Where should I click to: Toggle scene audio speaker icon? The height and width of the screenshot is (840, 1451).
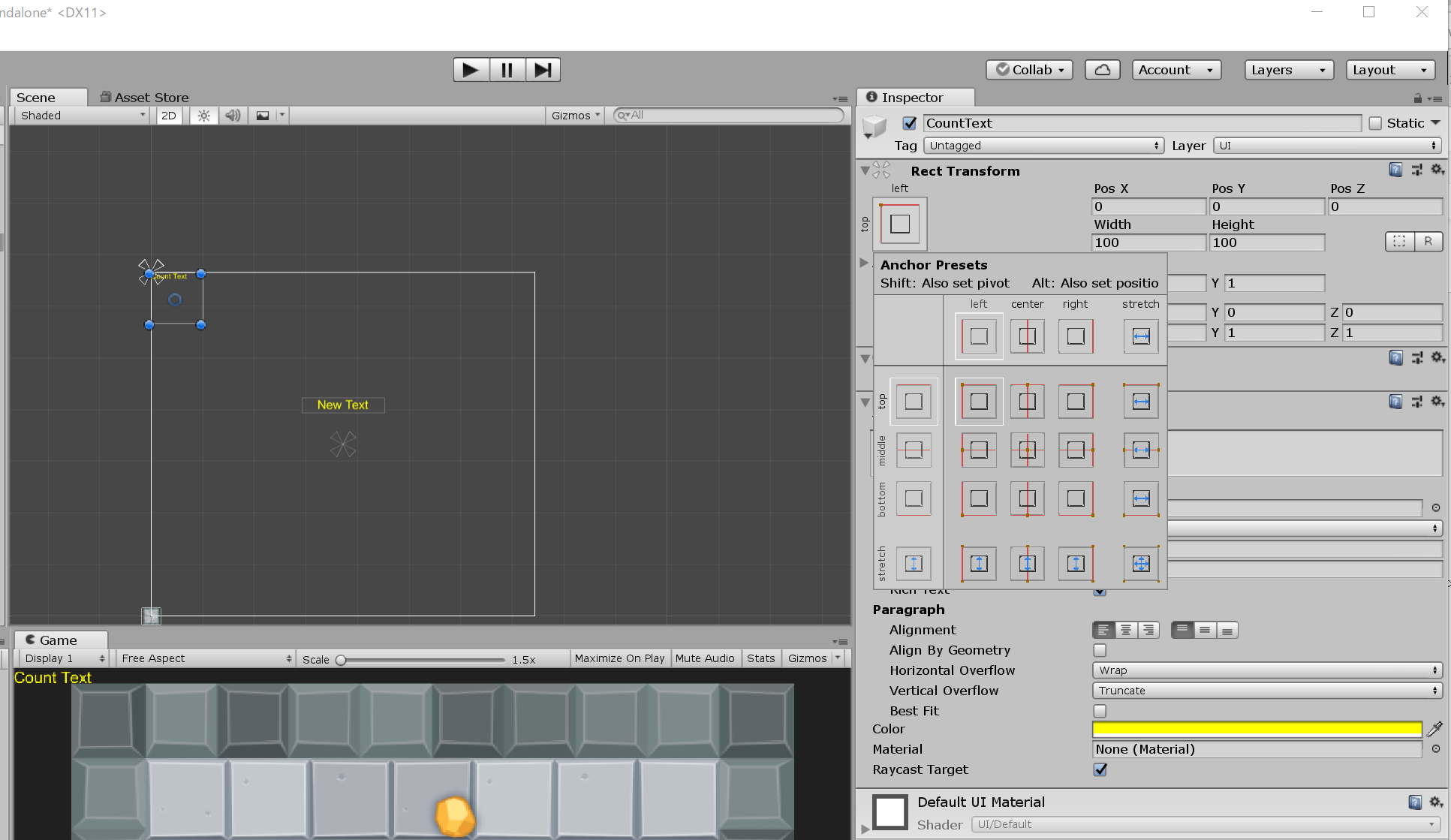[233, 116]
